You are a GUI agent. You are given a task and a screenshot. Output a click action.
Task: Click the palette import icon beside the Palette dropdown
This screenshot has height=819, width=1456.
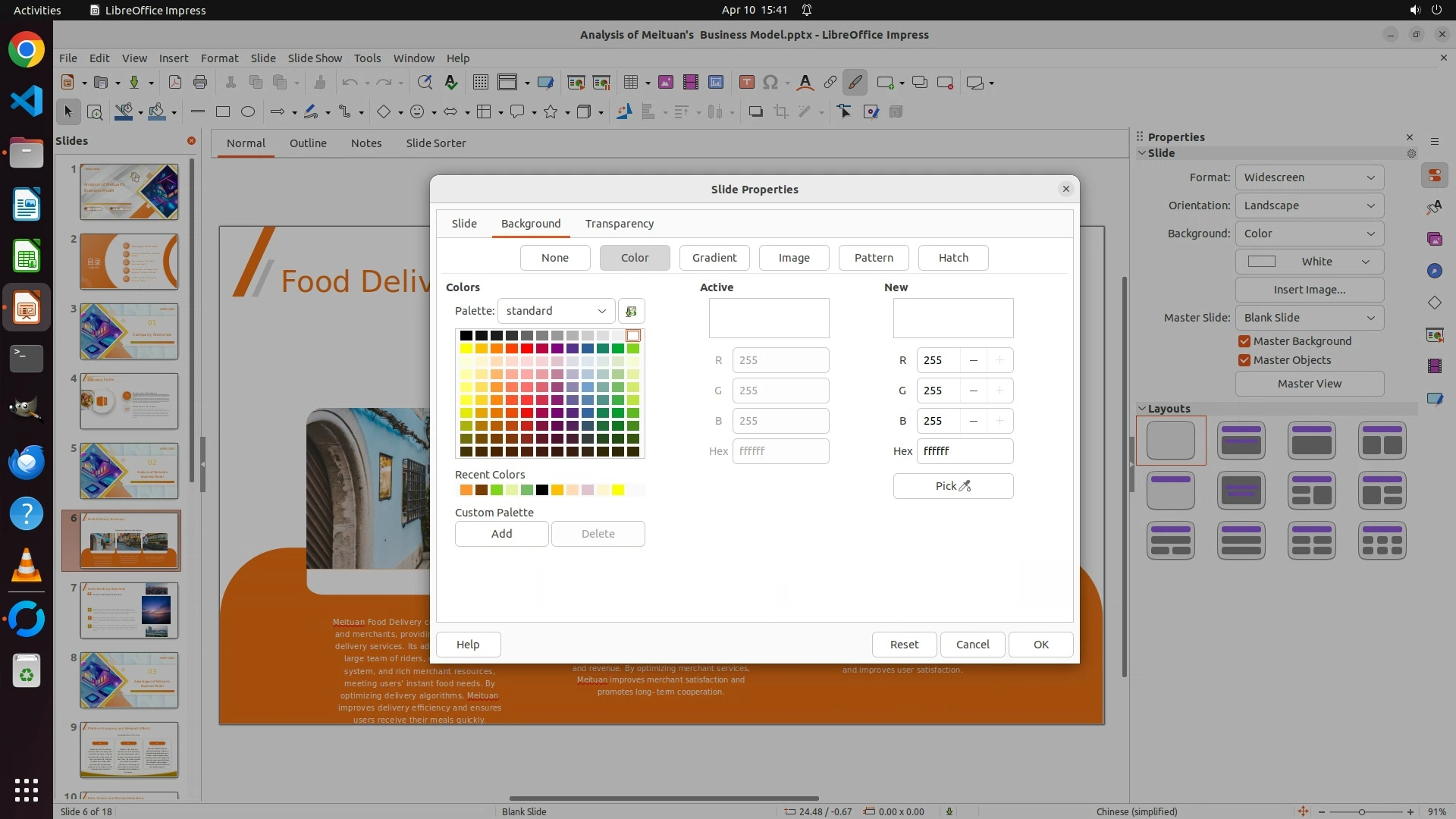(631, 311)
